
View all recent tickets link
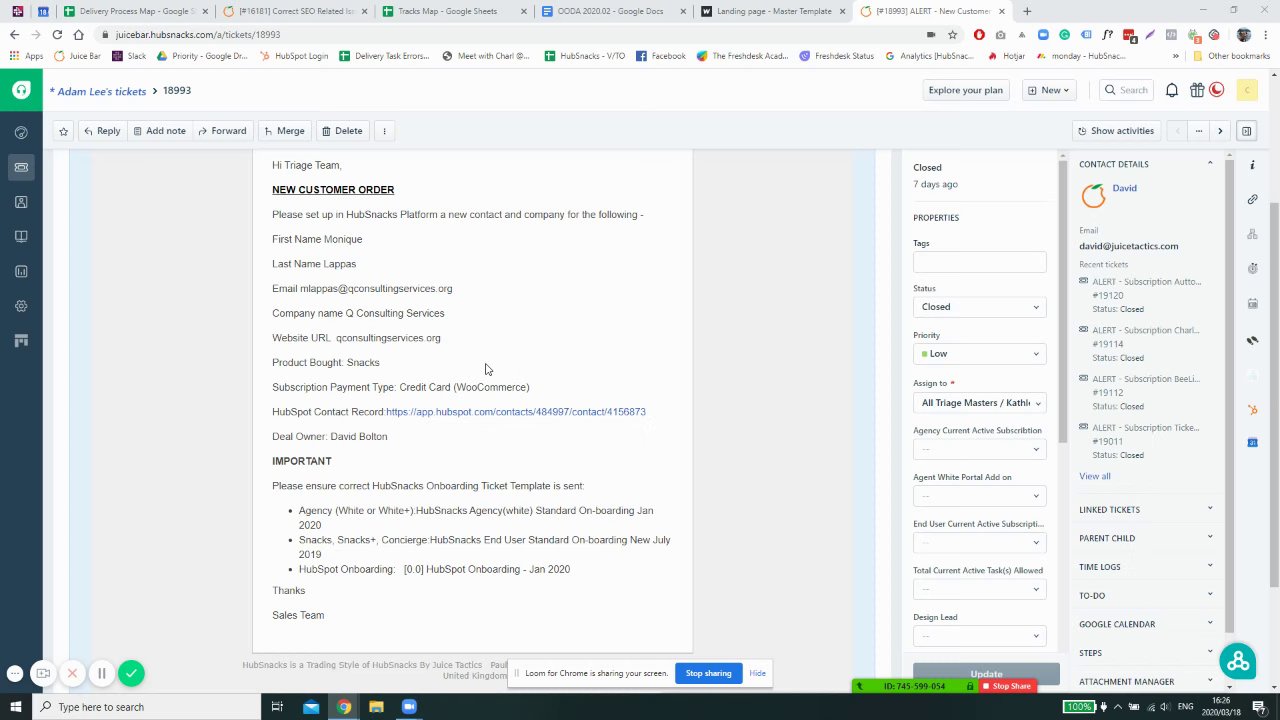tap(1094, 476)
